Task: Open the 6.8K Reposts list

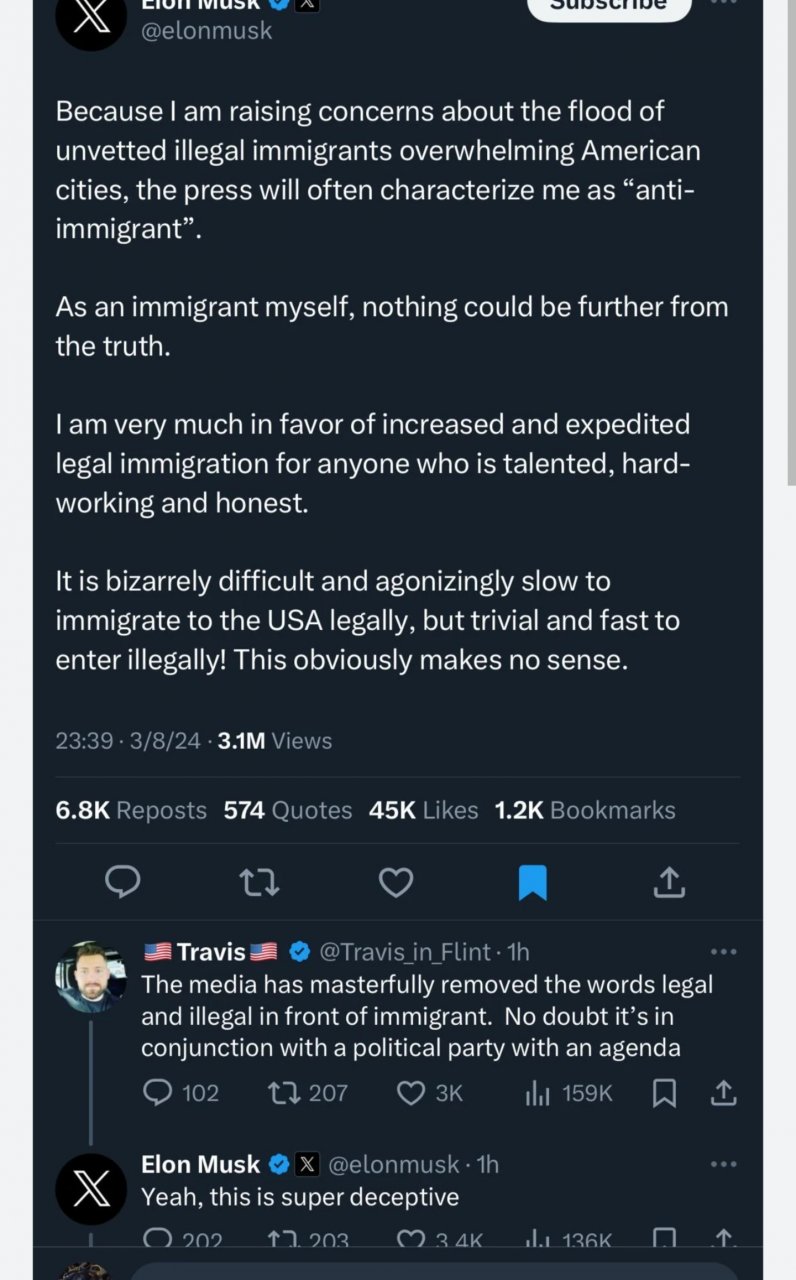Action: click(x=131, y=810)
